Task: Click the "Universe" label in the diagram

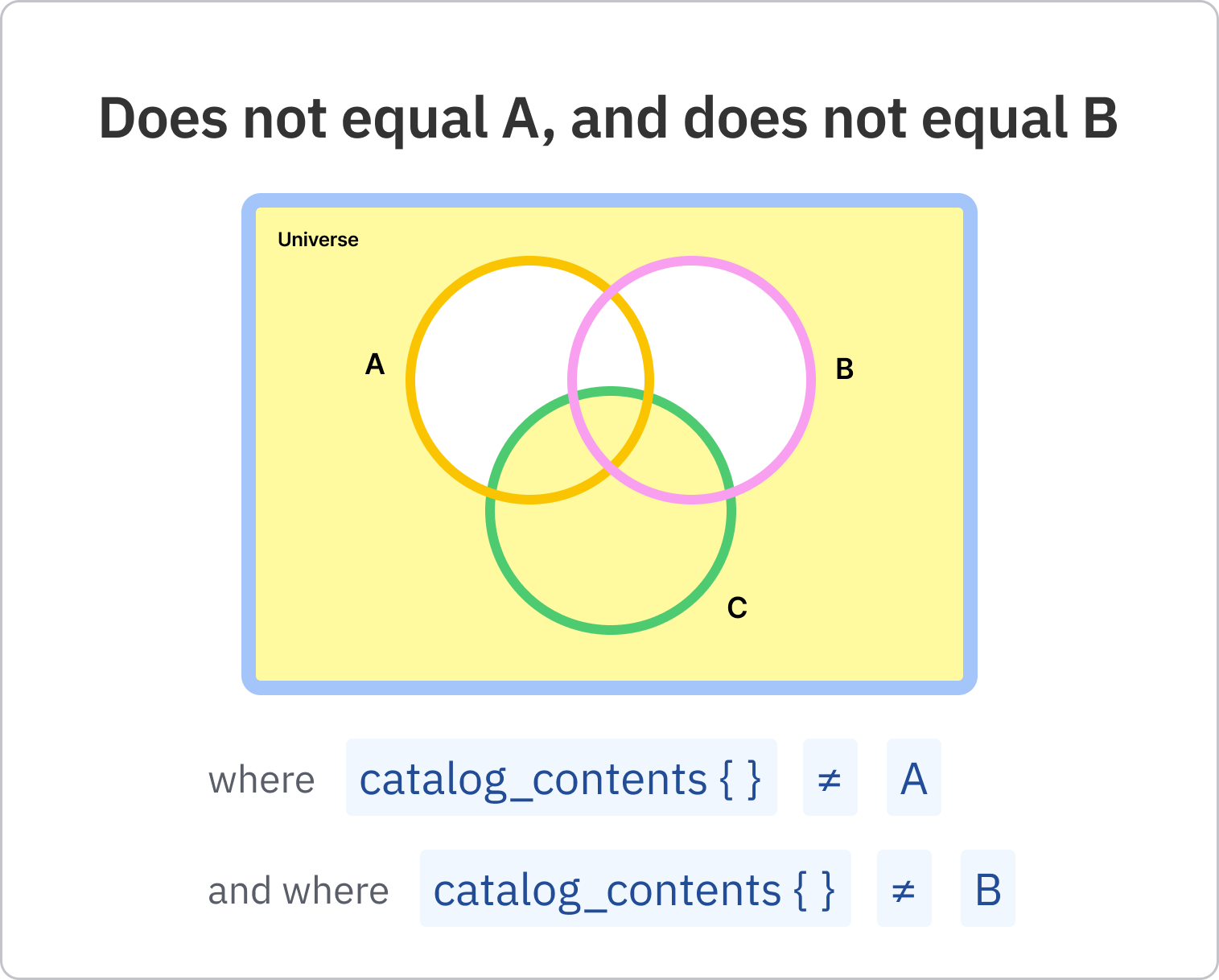Action: [x=318, y=239]
